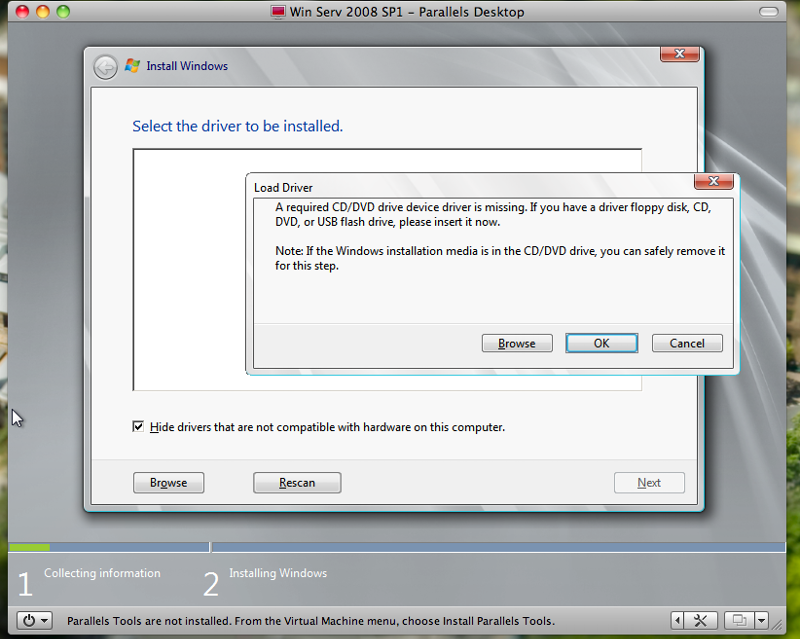800x639 pixels.
Task: Toggle the toolbar pill button in title bar
Action: click(x=768, y=12)
